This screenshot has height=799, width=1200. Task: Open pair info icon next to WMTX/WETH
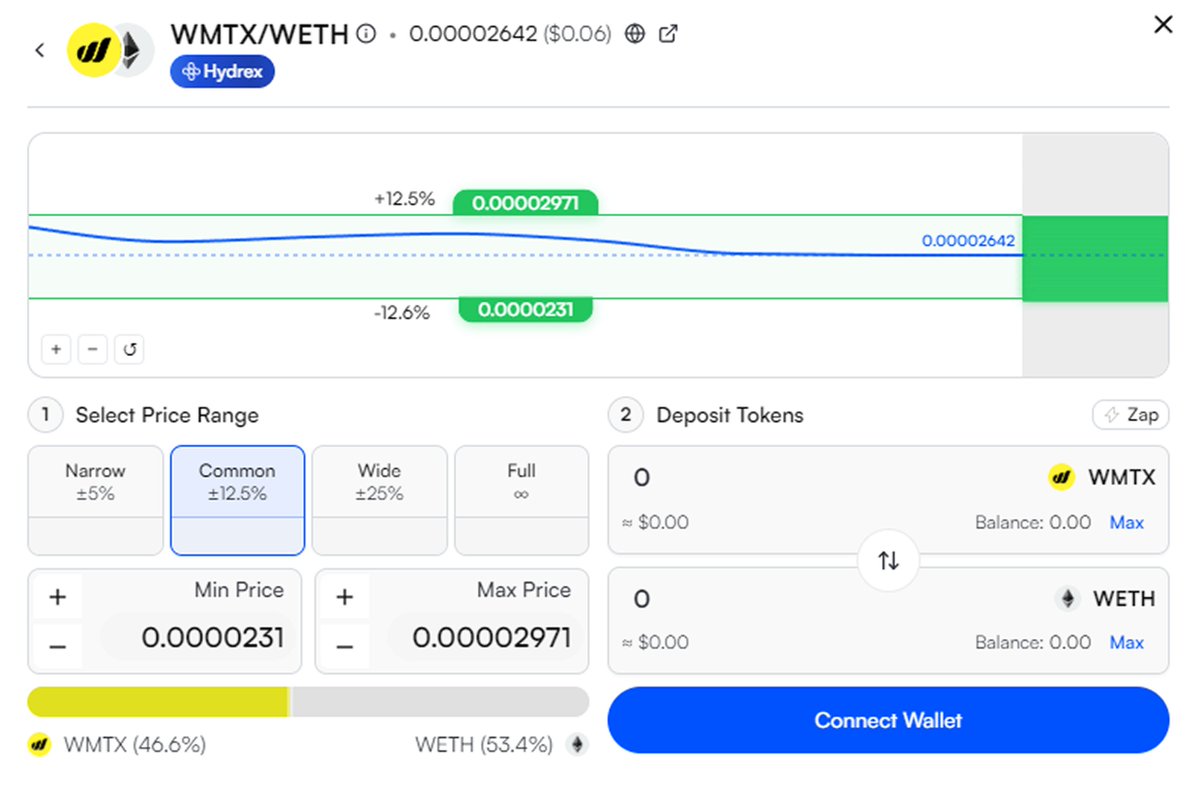pos(367,34)
